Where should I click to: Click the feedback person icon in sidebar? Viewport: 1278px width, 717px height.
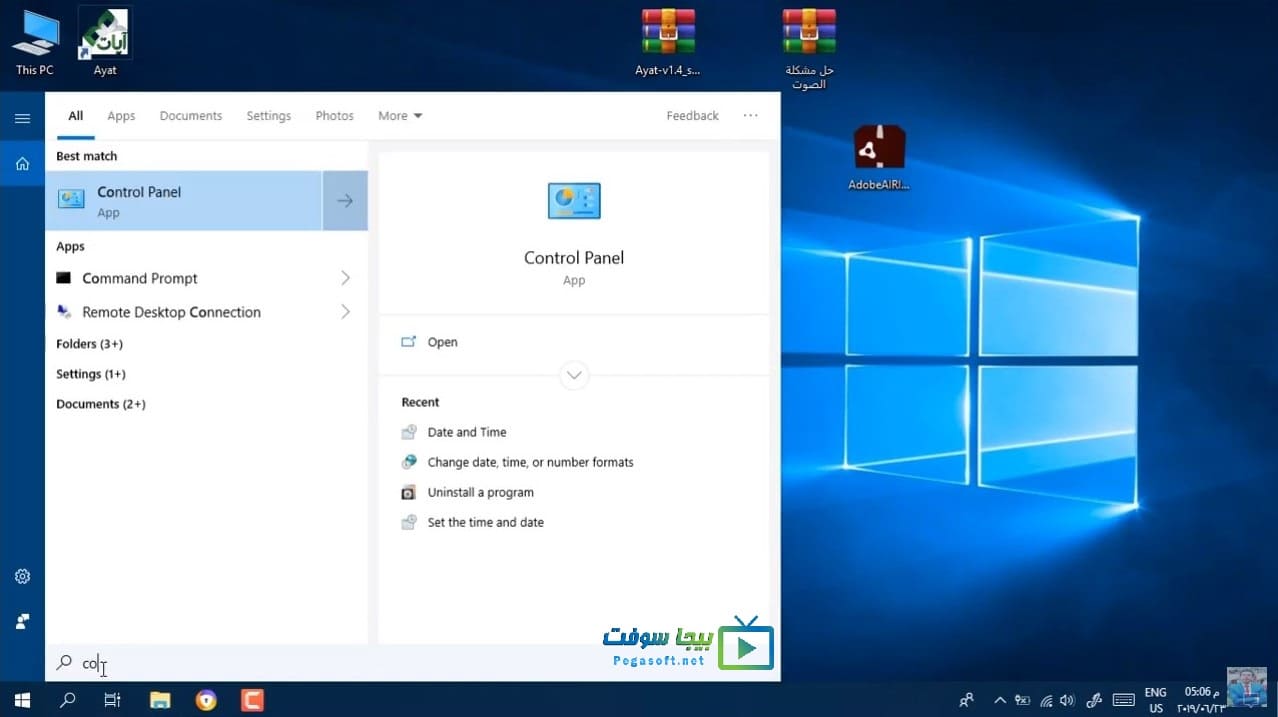tap(22, 621)
